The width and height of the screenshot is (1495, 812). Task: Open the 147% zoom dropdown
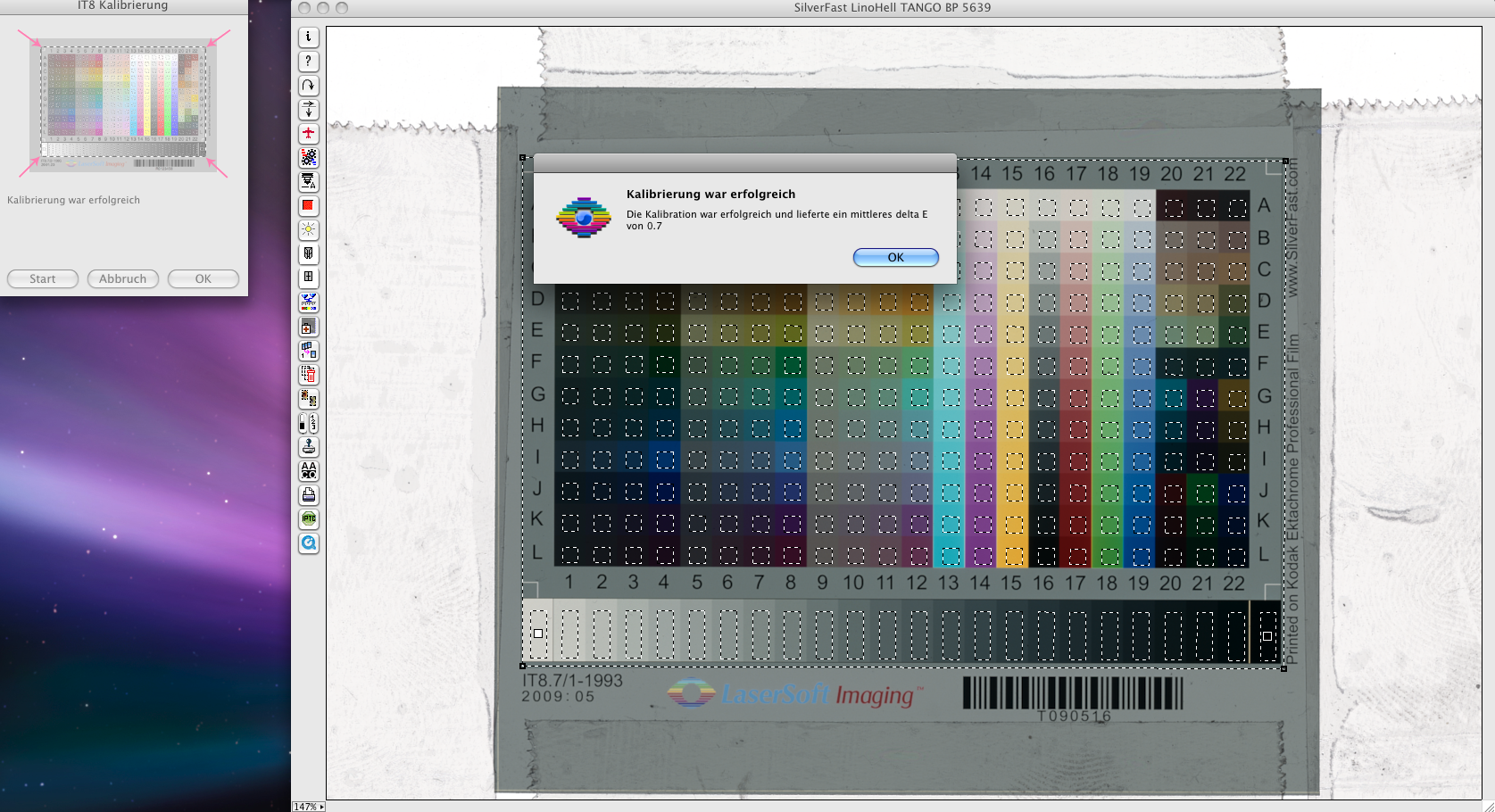tap(309, 807)
